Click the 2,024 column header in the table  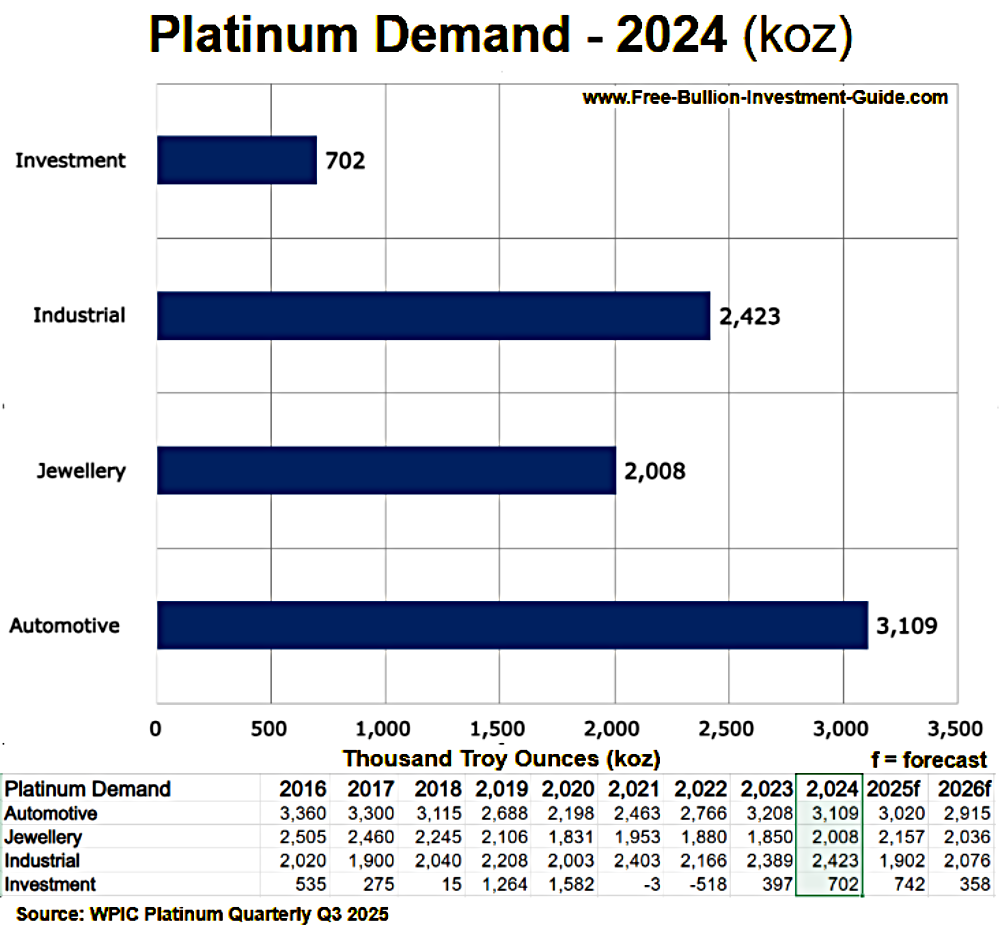[x=830, y=789]
